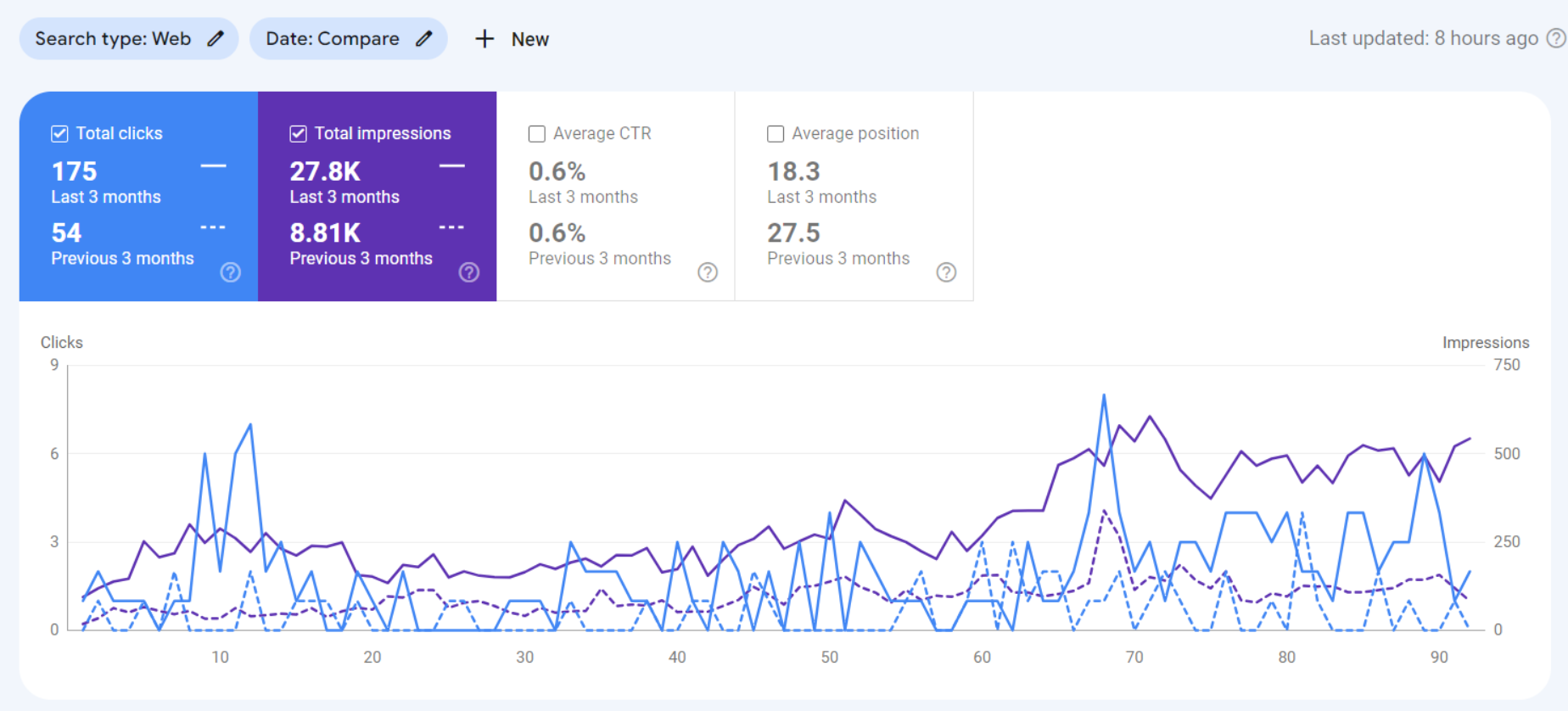Image resolution: width=1568 pixels, height=711 pixels.
Task: Open the Date: Compare filter
Action: coord(332,39)
